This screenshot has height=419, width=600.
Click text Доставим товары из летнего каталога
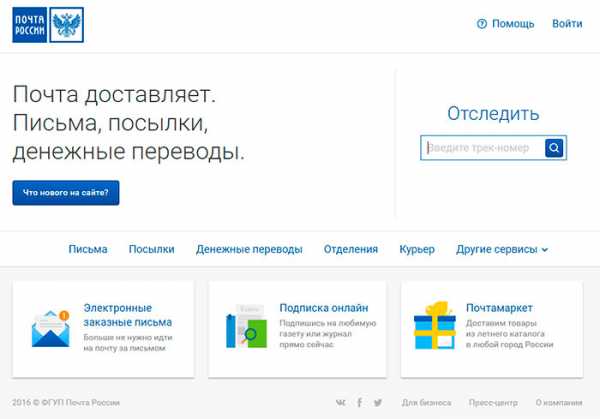point(509,334)
